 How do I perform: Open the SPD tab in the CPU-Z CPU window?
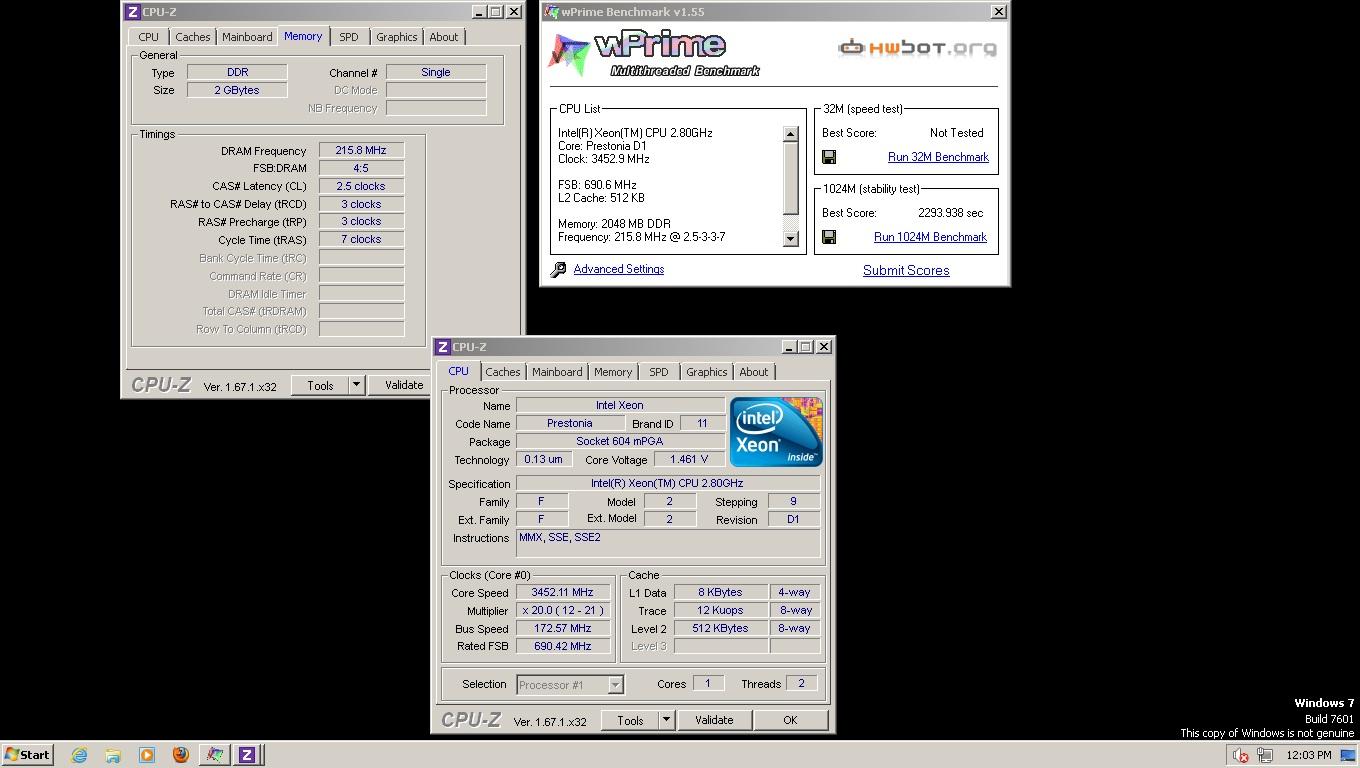coord(658,372)
